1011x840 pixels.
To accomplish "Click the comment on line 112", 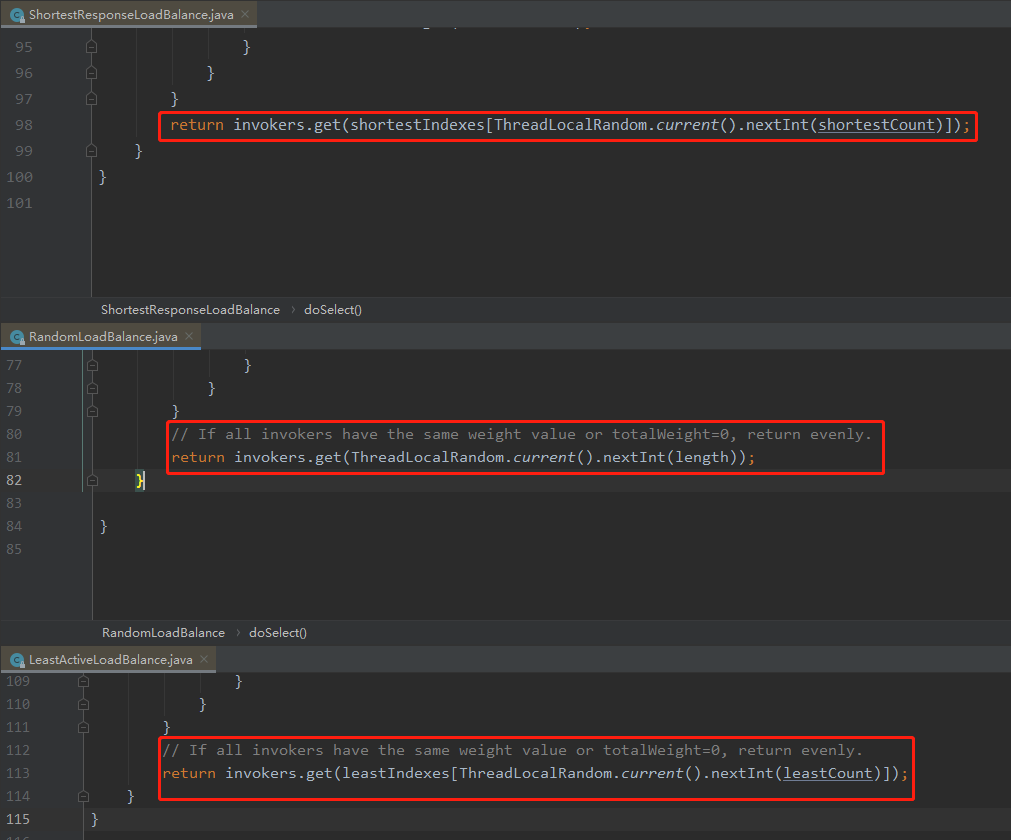I will click(513, 750).
